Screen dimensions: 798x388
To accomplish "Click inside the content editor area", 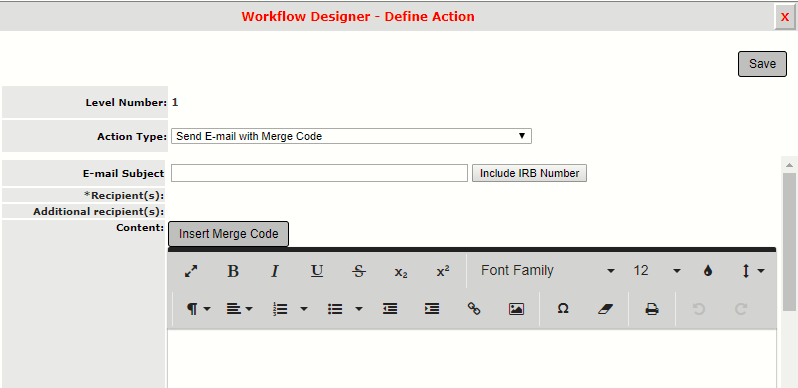I will (x=472, y=359).
